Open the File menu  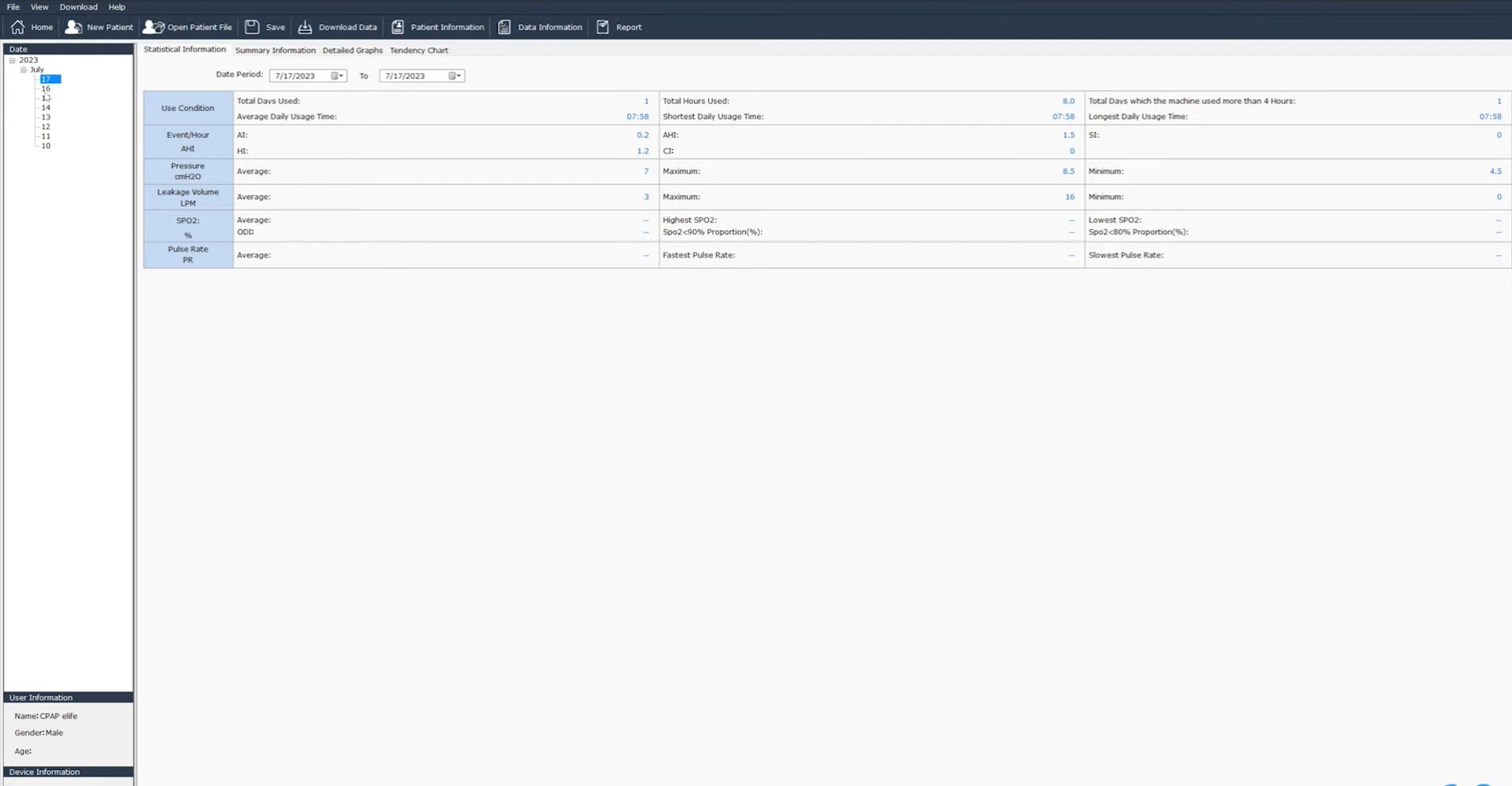[x=13, y=7]
